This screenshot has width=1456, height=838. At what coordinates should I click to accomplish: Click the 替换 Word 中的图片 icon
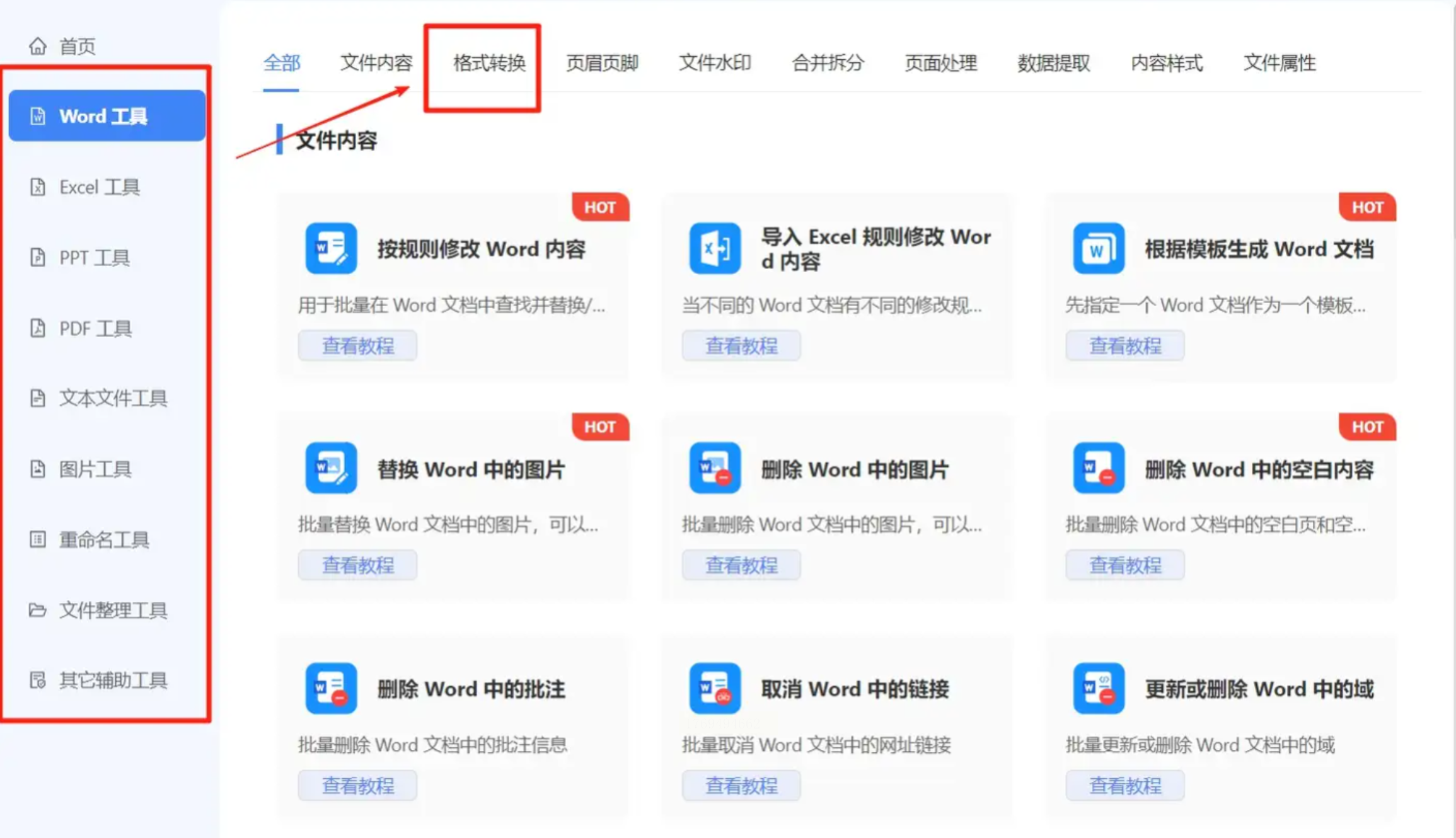coord(331,468)
